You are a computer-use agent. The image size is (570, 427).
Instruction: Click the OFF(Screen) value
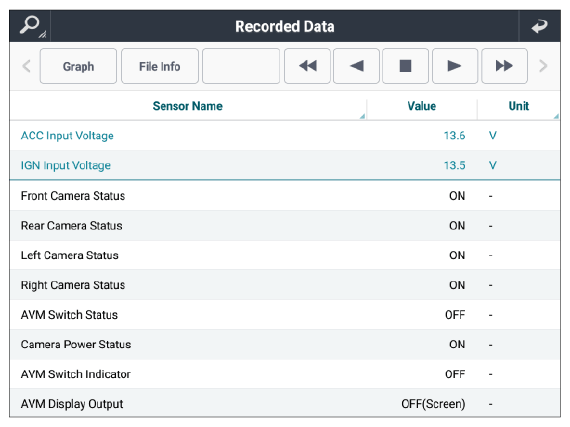coord(433,404)
